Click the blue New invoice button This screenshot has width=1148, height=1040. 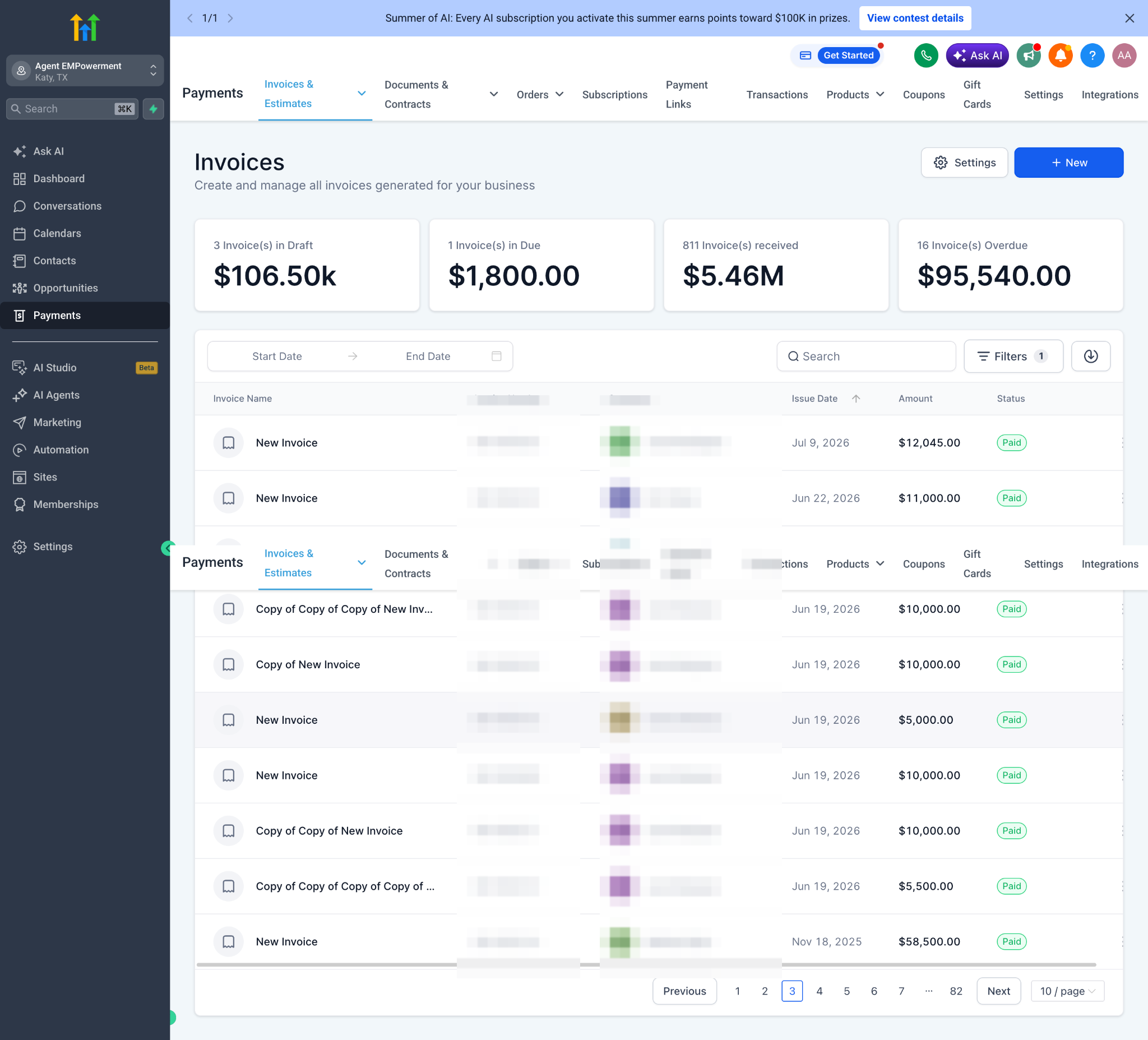1068,163
